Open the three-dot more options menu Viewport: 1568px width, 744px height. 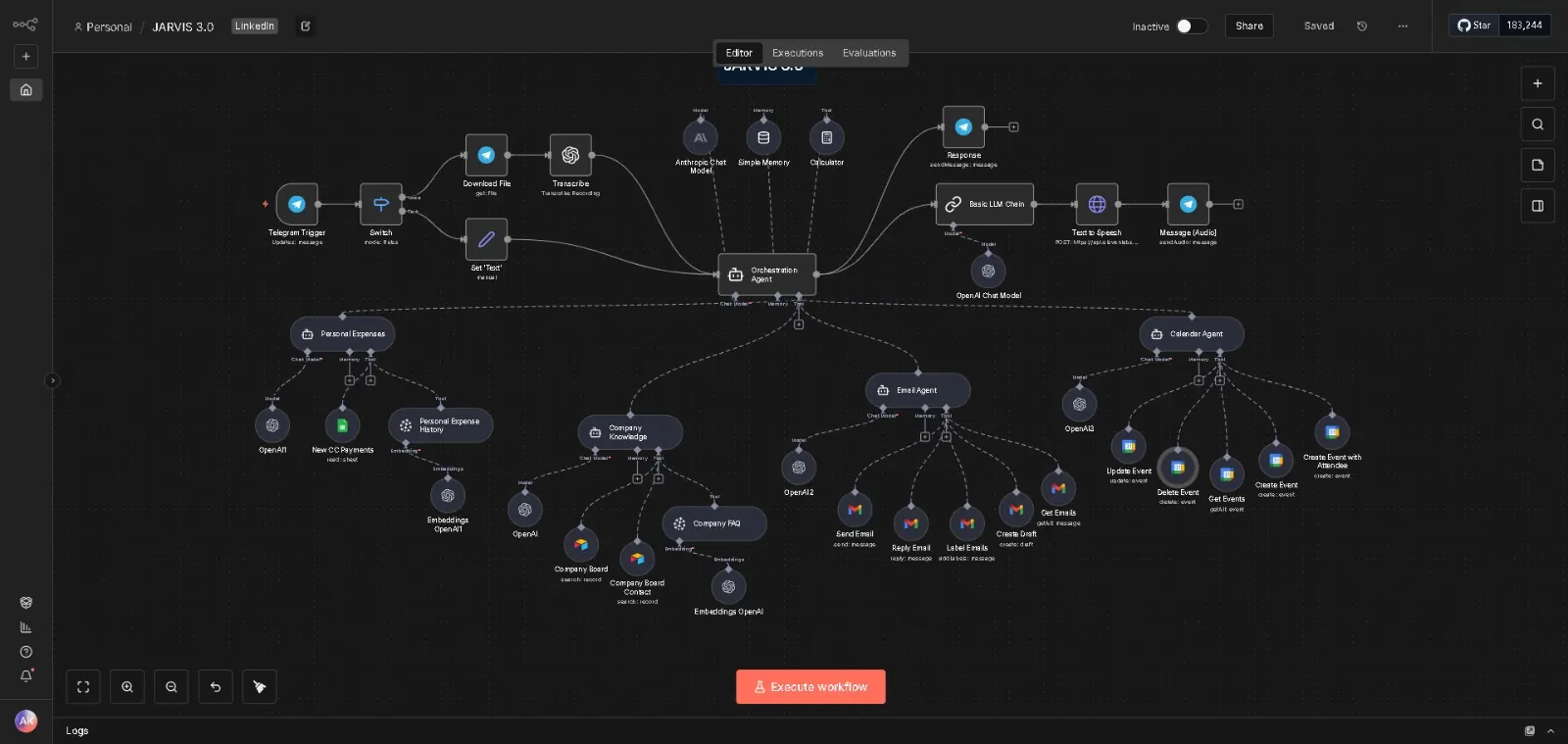click(x=1402, y=26)
